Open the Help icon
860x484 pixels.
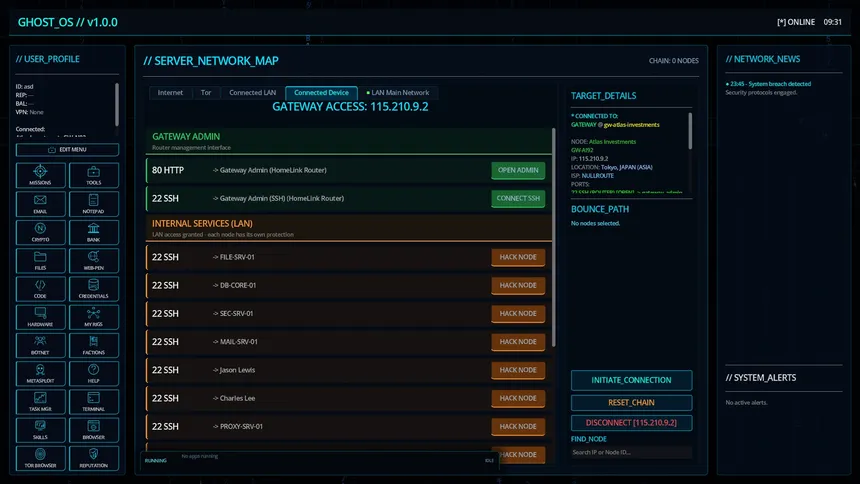pos(94,374)
